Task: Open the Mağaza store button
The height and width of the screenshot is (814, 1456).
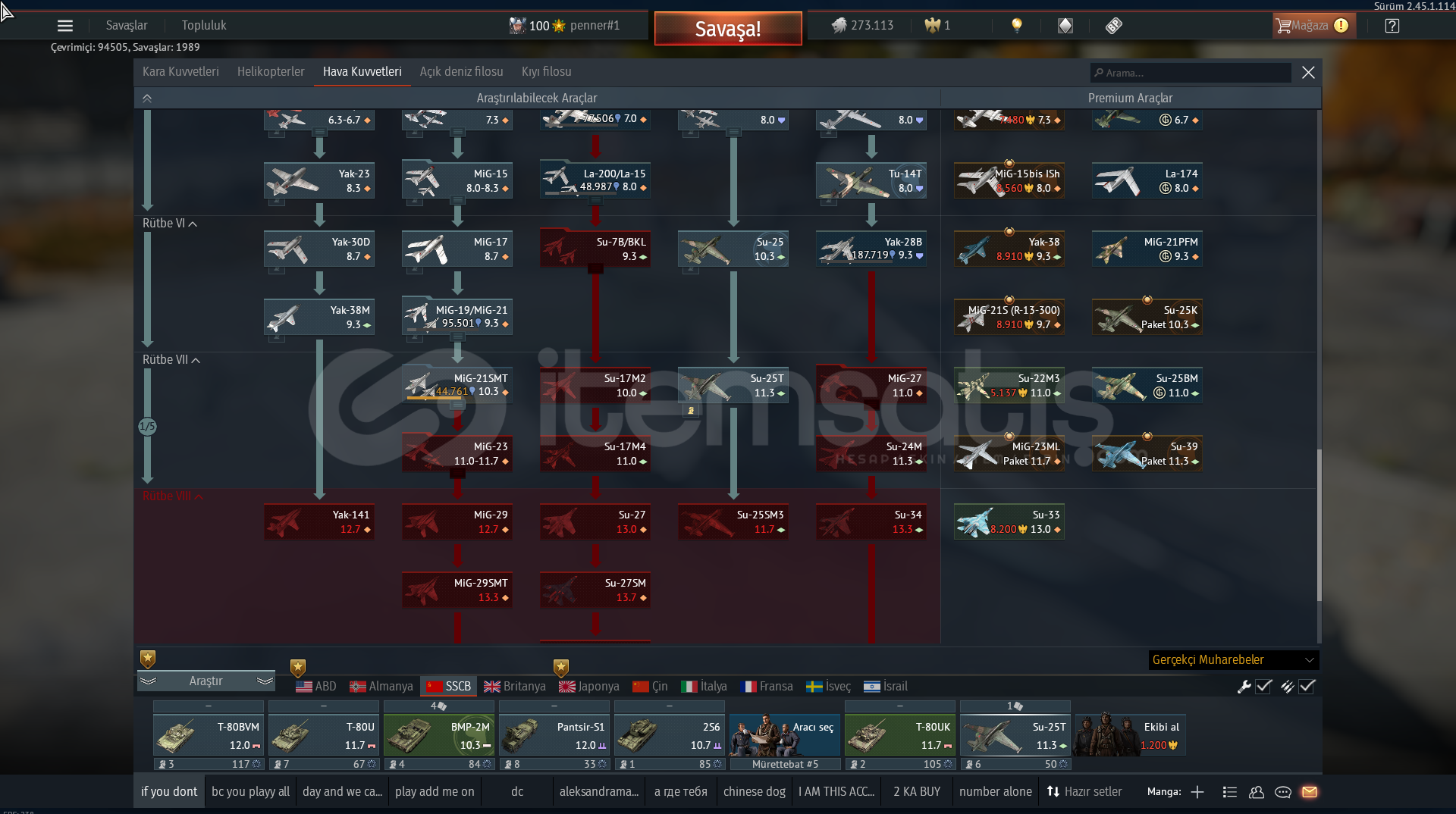Action: coord(1313,26)
